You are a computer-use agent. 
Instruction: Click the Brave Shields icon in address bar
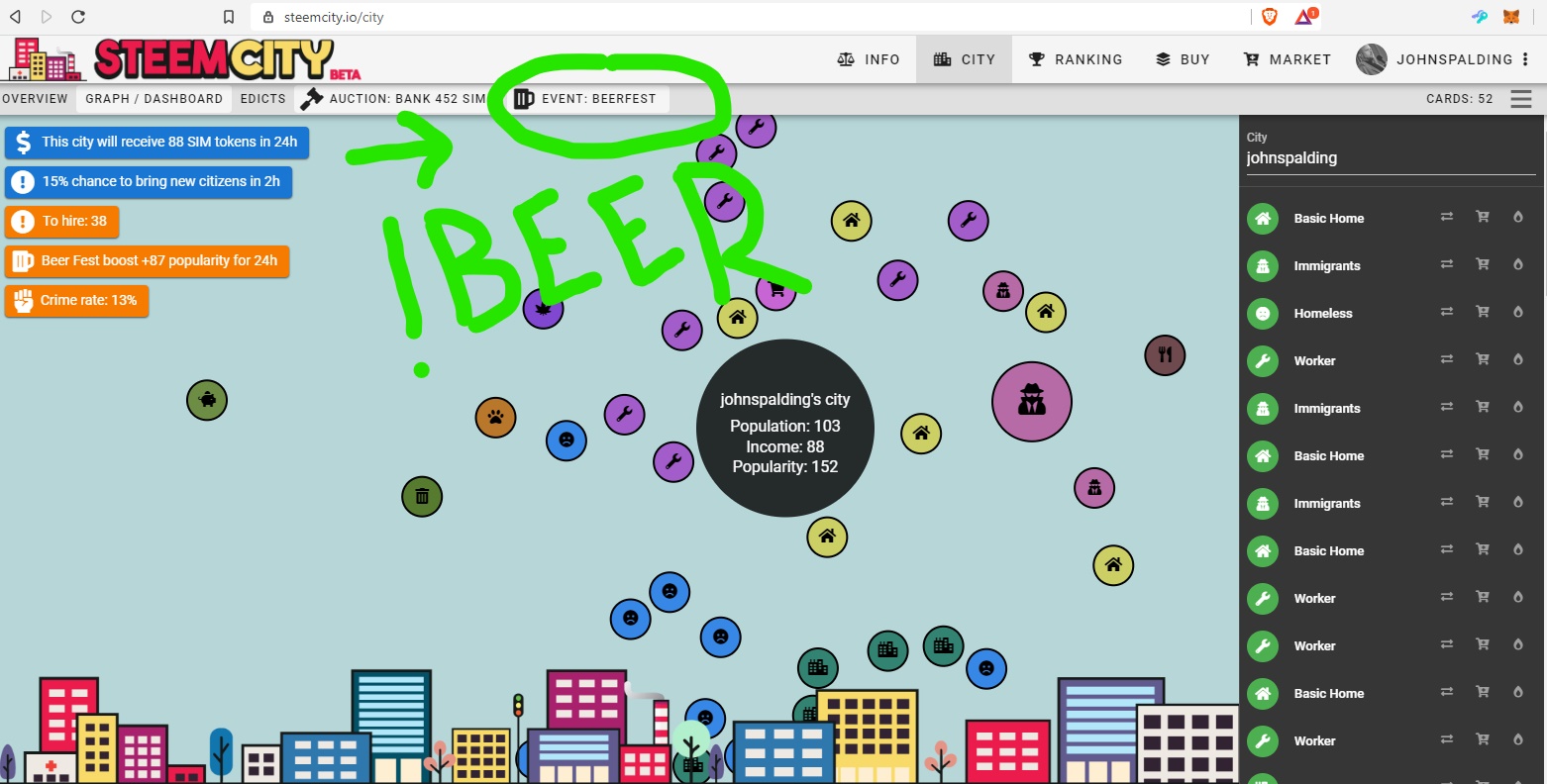click(x=1270, y=17)
